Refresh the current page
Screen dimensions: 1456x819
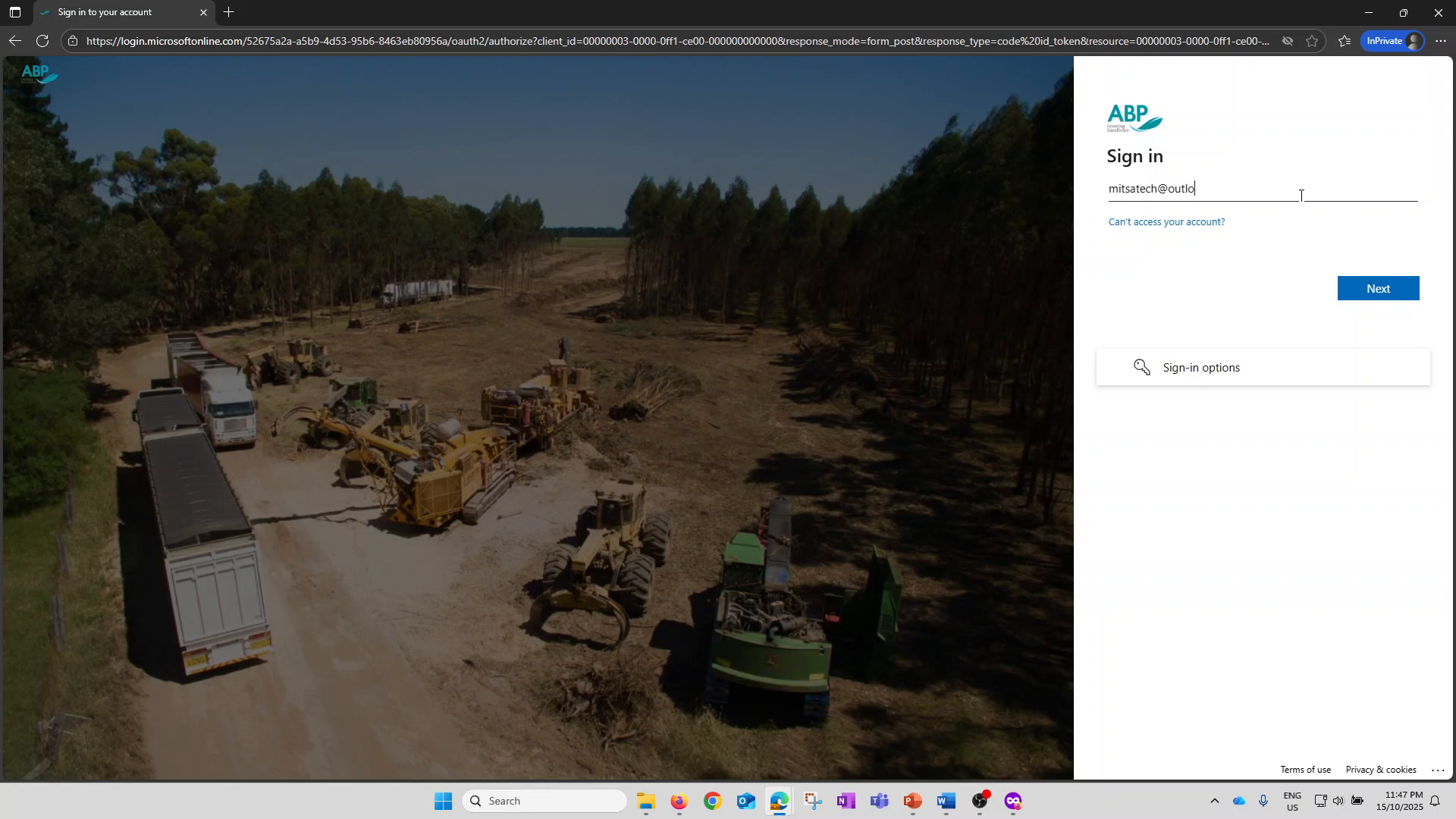[42, 41]
